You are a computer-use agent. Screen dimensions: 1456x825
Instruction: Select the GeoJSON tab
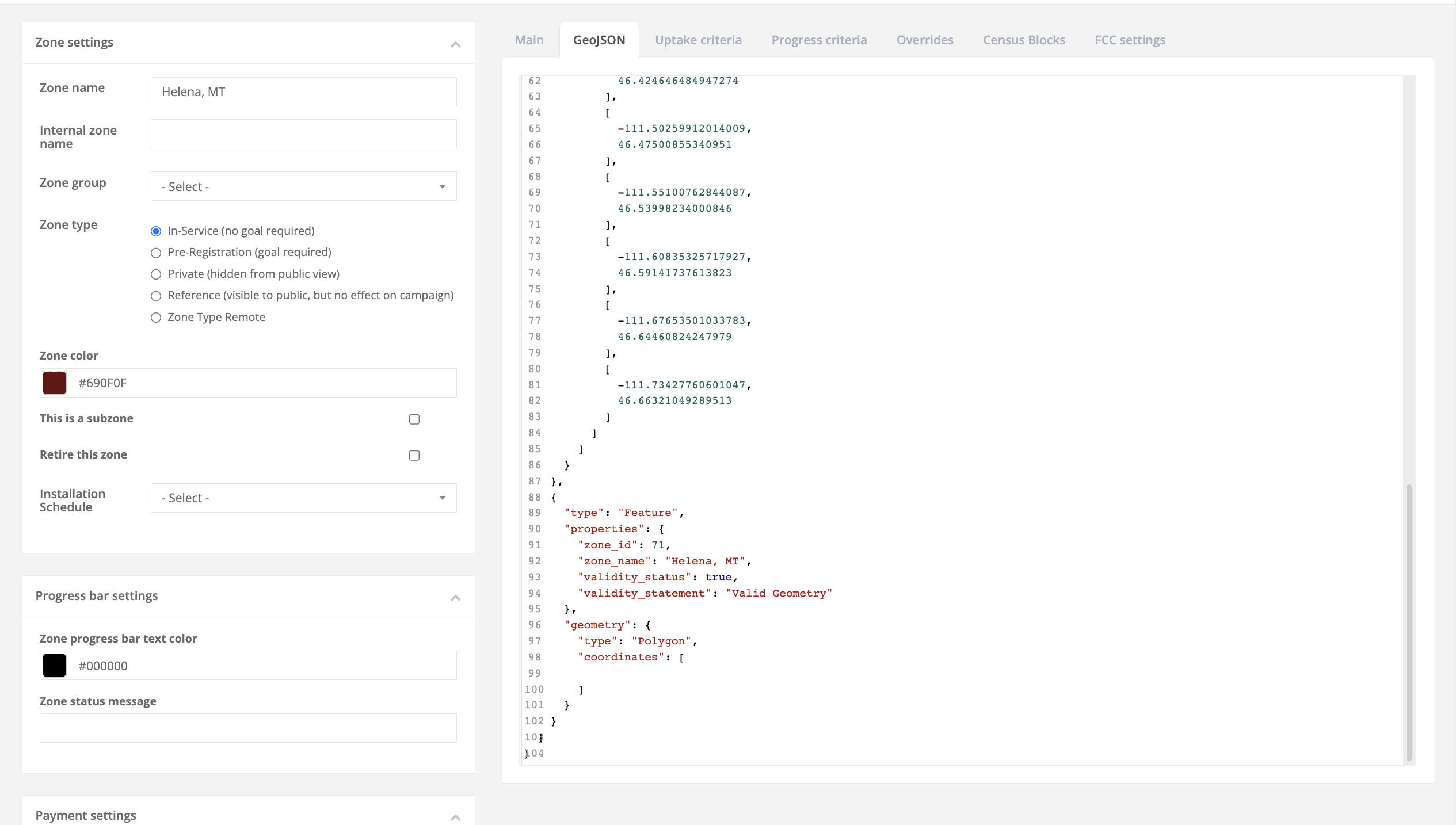click(599, 40)
